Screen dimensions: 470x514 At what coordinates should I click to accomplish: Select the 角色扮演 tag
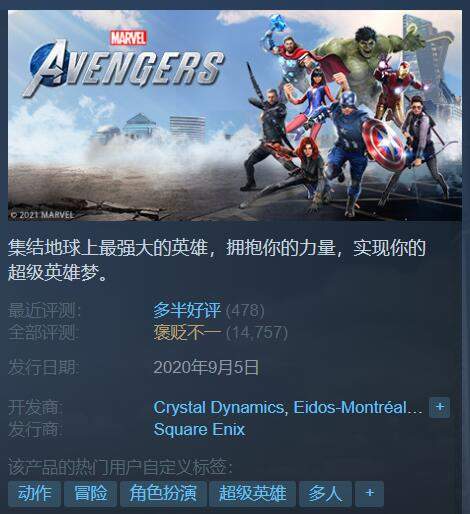coord(163,493)
